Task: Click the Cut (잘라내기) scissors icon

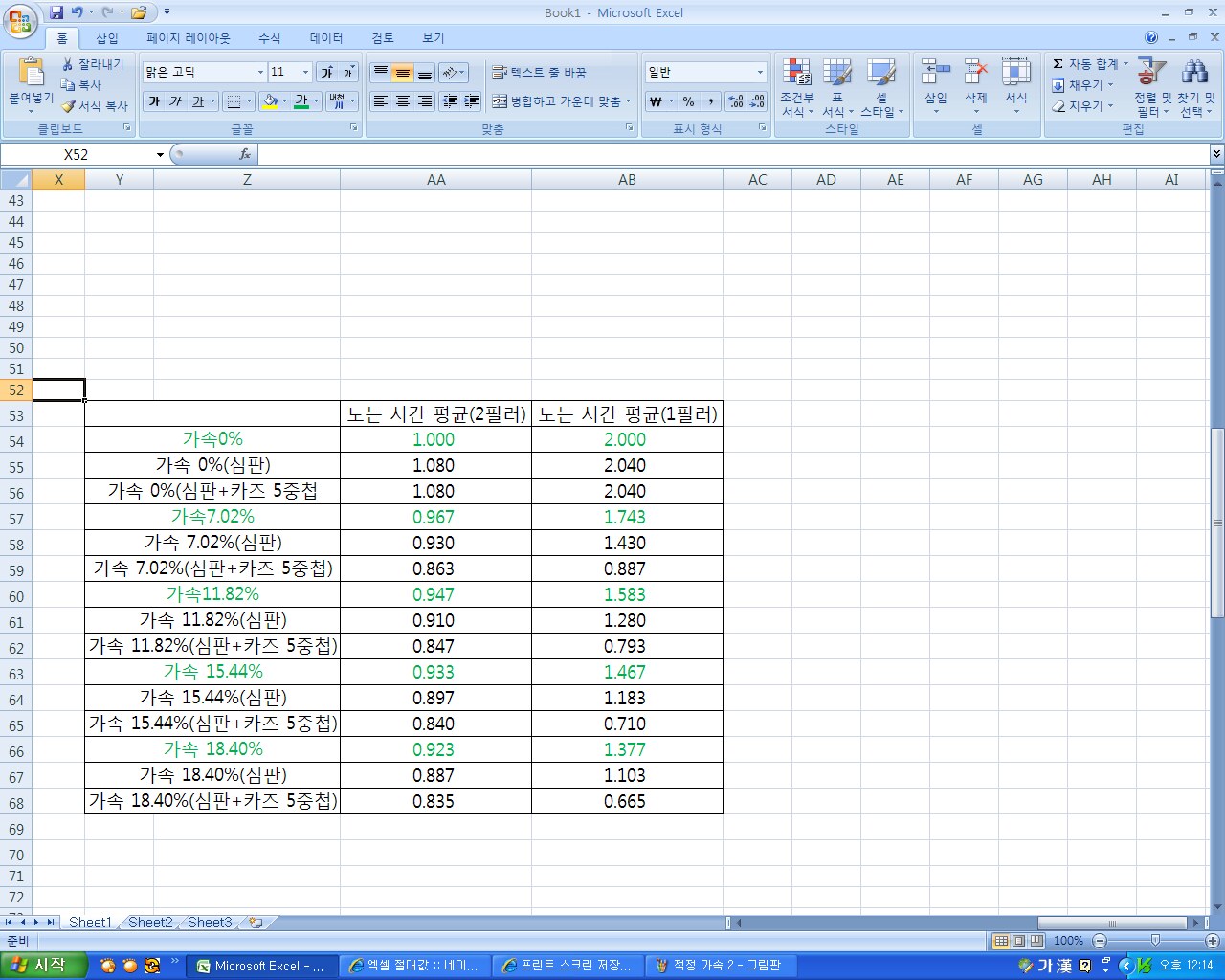Action: coord(68,64)
